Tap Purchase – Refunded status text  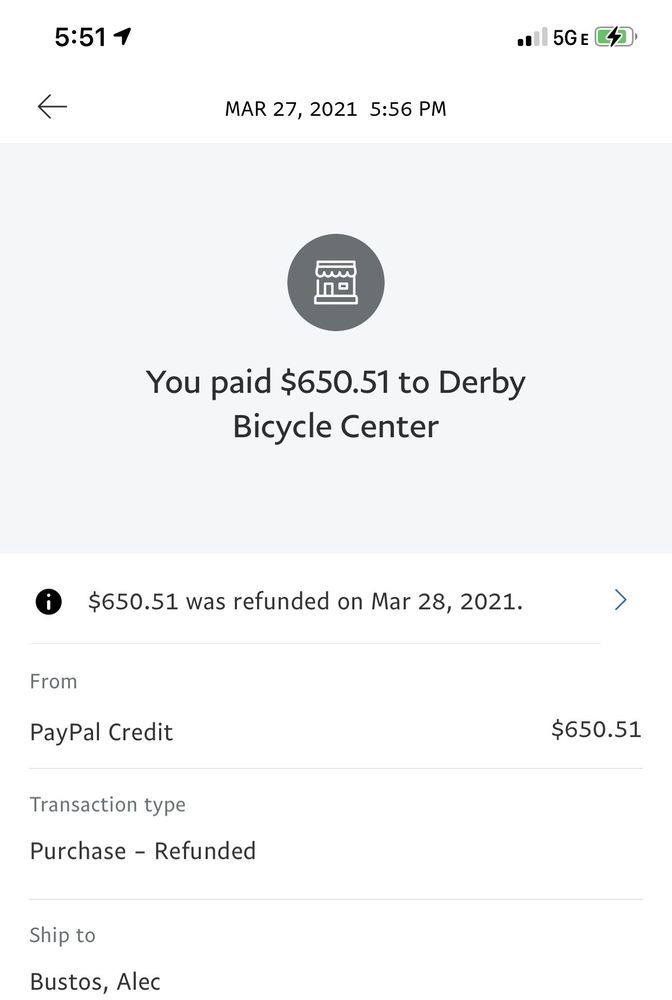pyautogui.click(x=143, y=851)
